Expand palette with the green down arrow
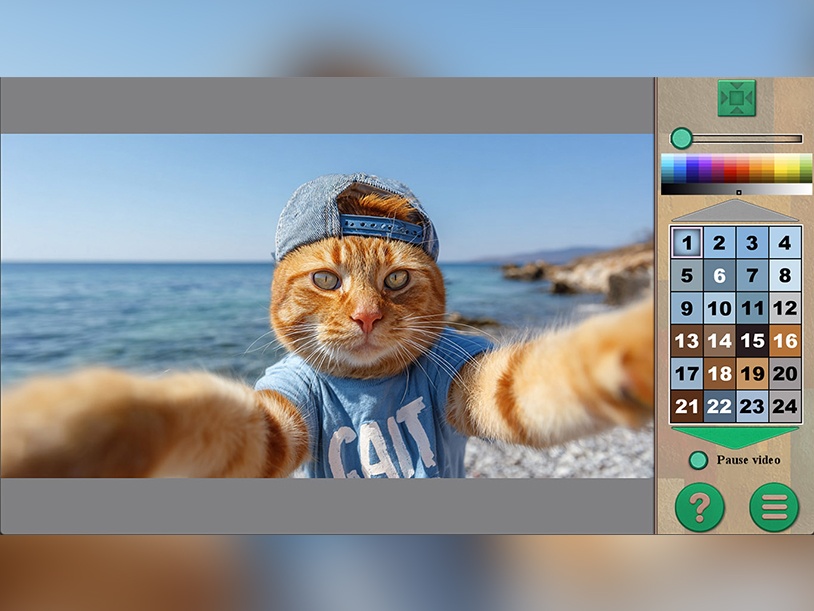Image resolution: width=814 pixels, height=611 pixels. tap(735, 438)
